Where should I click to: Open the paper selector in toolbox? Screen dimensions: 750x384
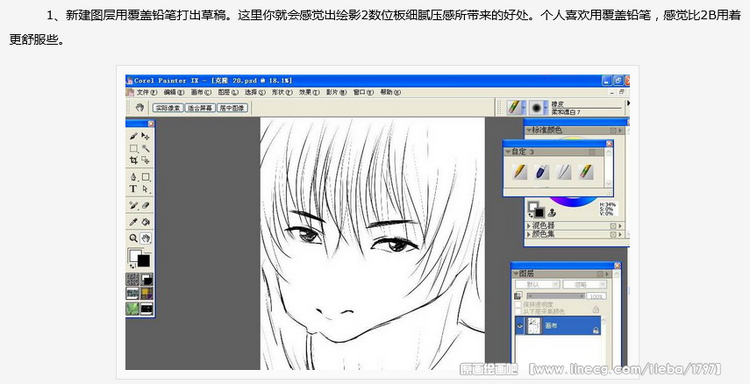tap(133, 280)
